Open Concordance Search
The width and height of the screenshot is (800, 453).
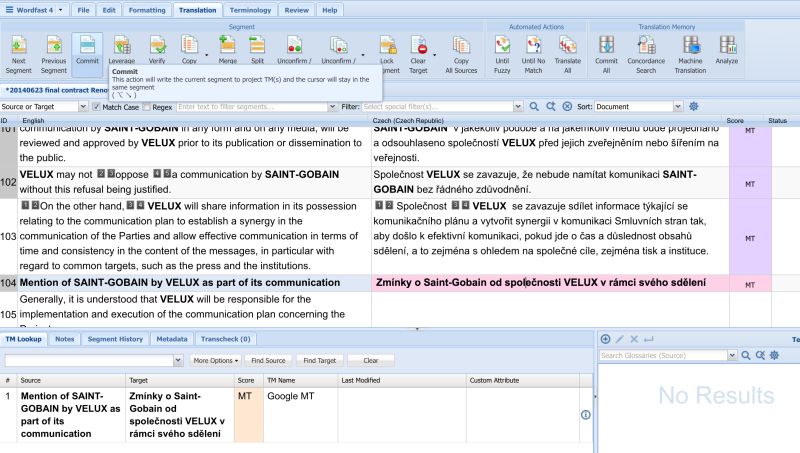(646, 55)
